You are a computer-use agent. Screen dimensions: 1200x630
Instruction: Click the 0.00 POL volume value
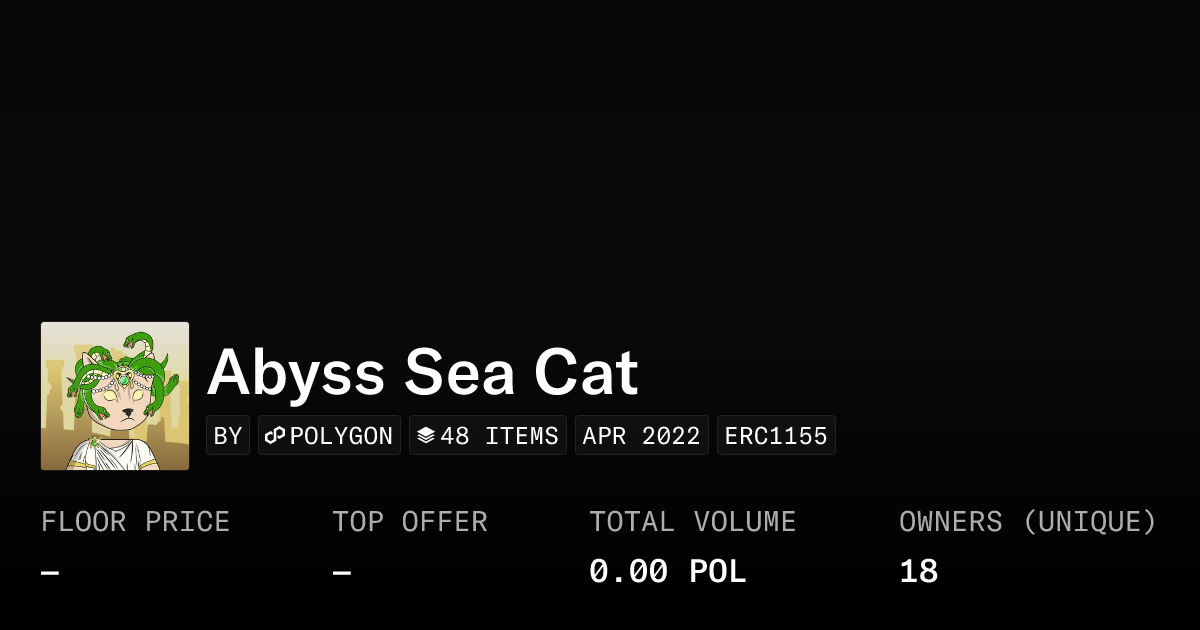(x=667, y=572)
